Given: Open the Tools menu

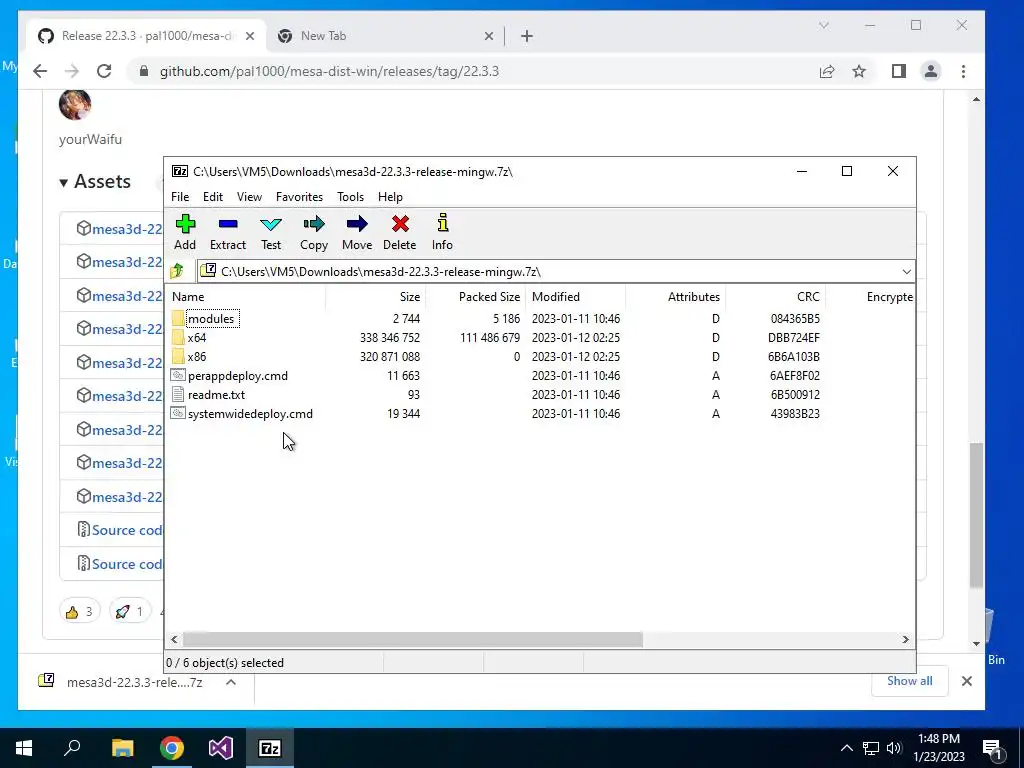Looking at the screenshot, I should tap(350, 197).
